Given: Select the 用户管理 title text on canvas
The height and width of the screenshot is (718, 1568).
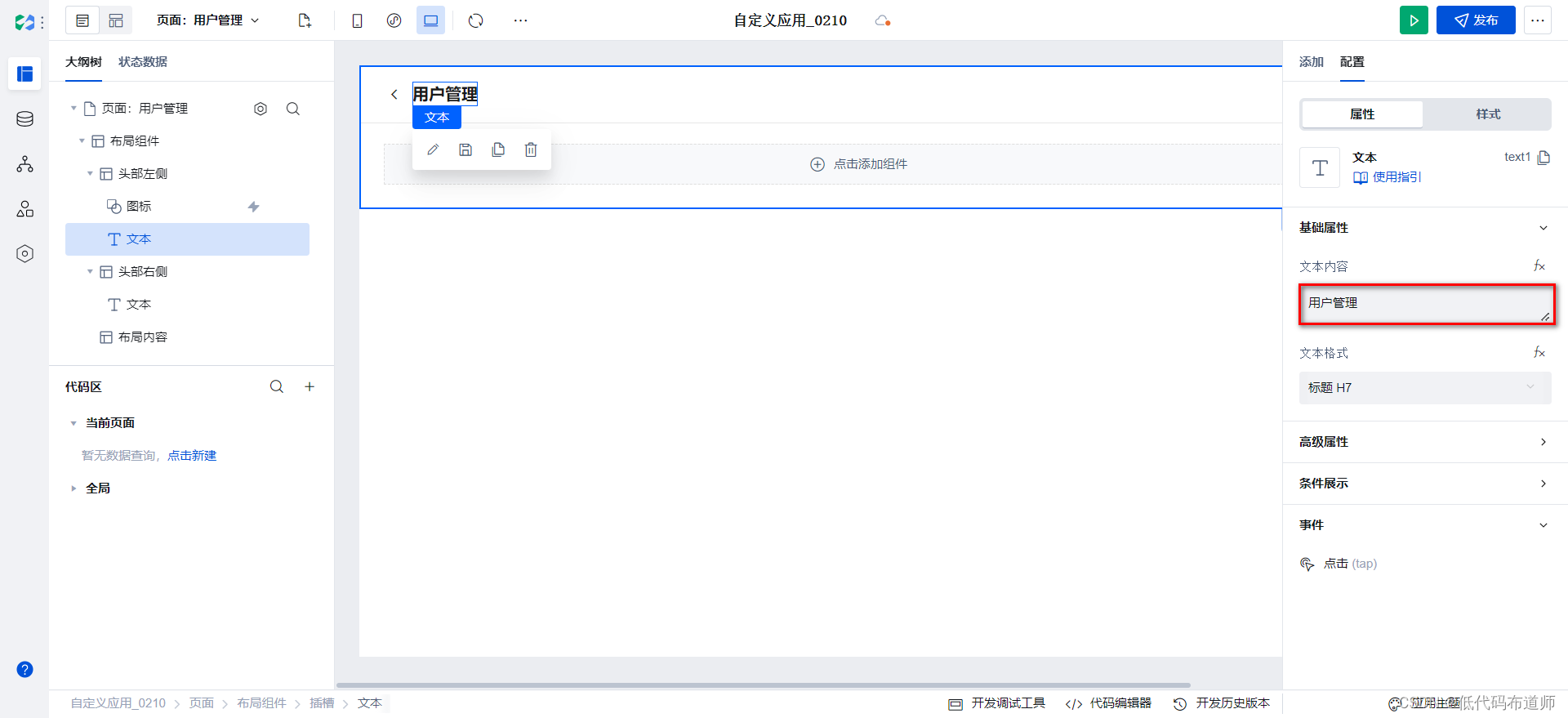Looking at the screenshot, I should (x=445, y=95).
